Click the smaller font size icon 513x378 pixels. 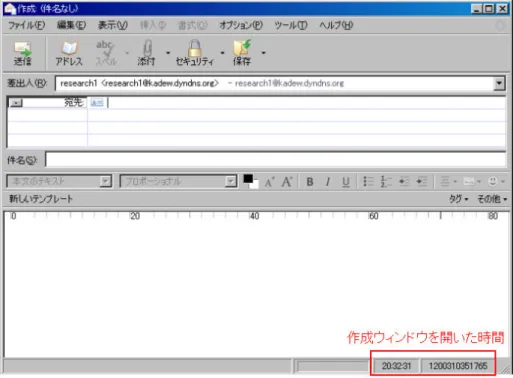[269, 182]
